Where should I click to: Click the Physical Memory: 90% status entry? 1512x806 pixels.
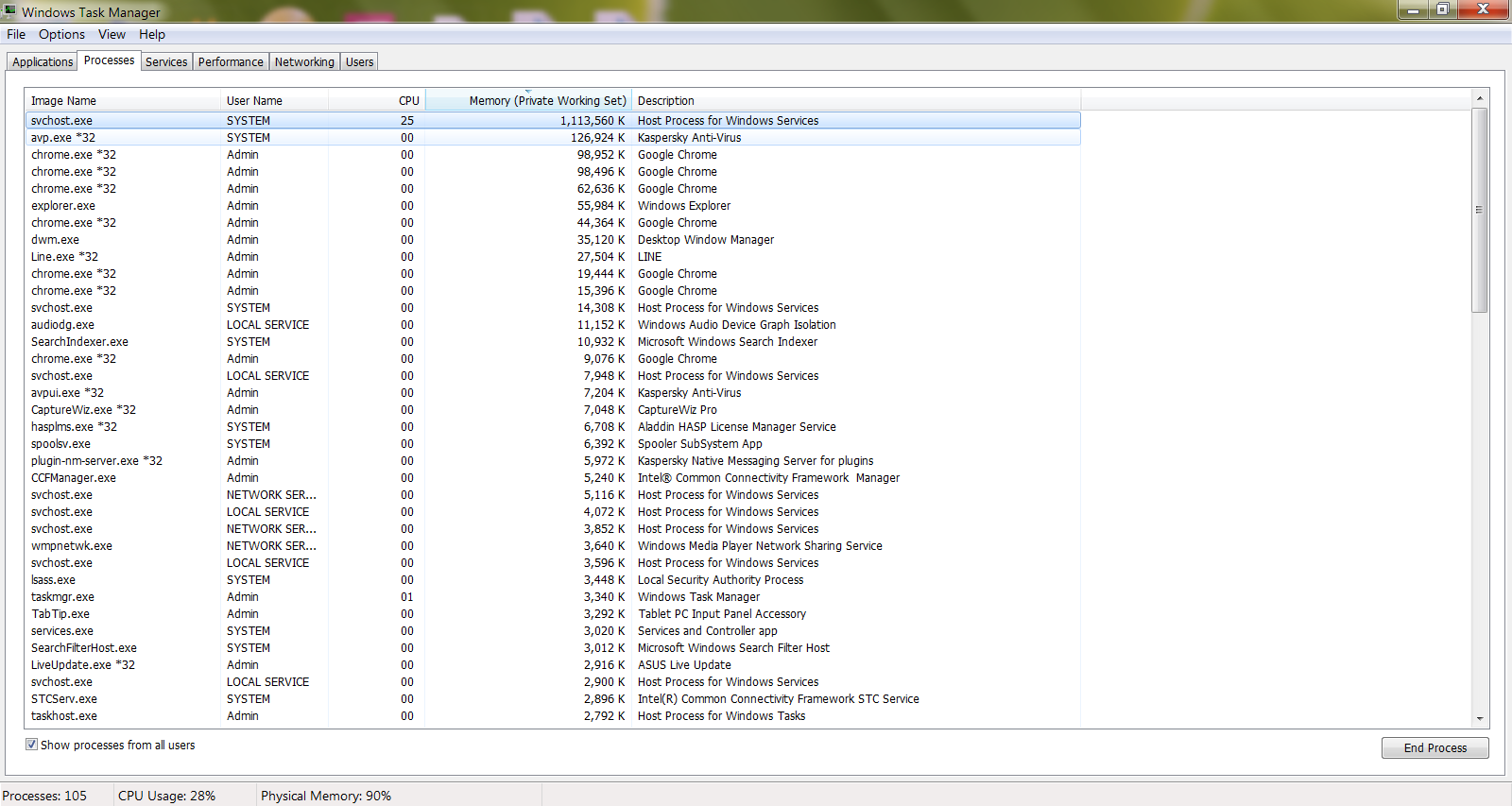326,796
